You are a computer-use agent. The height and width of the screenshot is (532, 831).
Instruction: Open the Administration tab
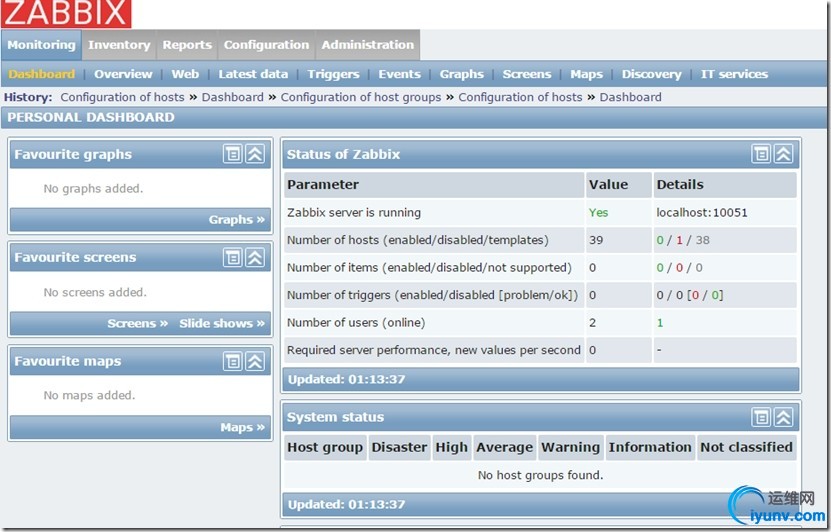coord(368,45)
